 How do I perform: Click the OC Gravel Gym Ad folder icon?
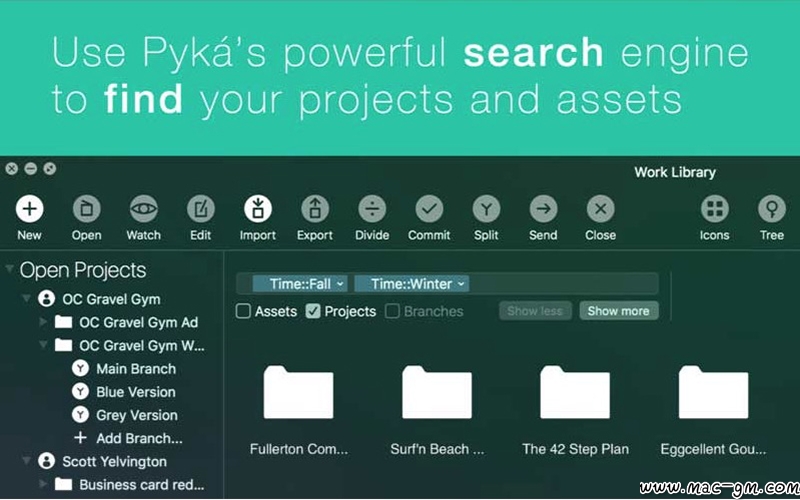[63, 322]
